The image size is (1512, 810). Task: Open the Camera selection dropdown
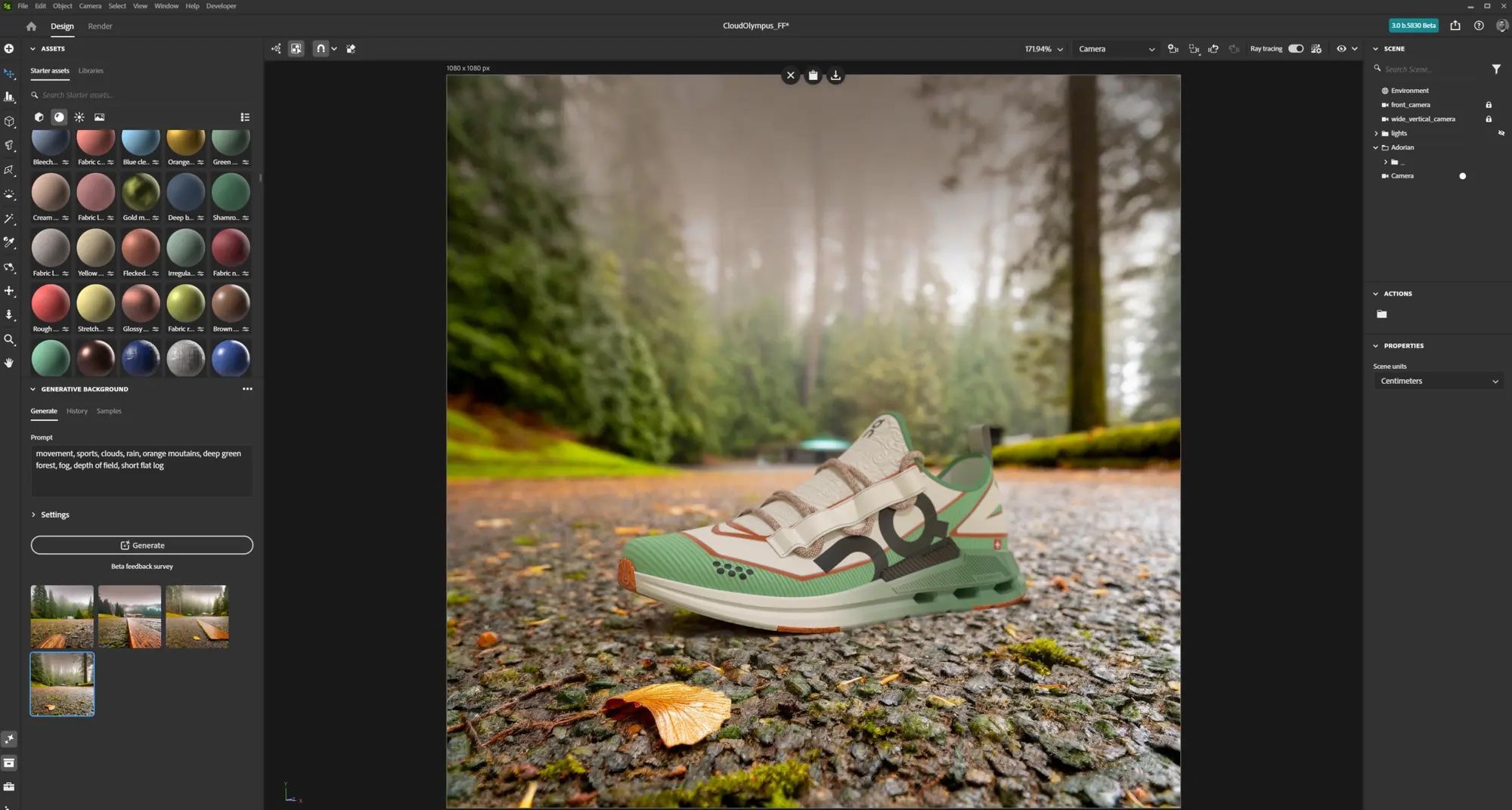(x=1116, y=49)
